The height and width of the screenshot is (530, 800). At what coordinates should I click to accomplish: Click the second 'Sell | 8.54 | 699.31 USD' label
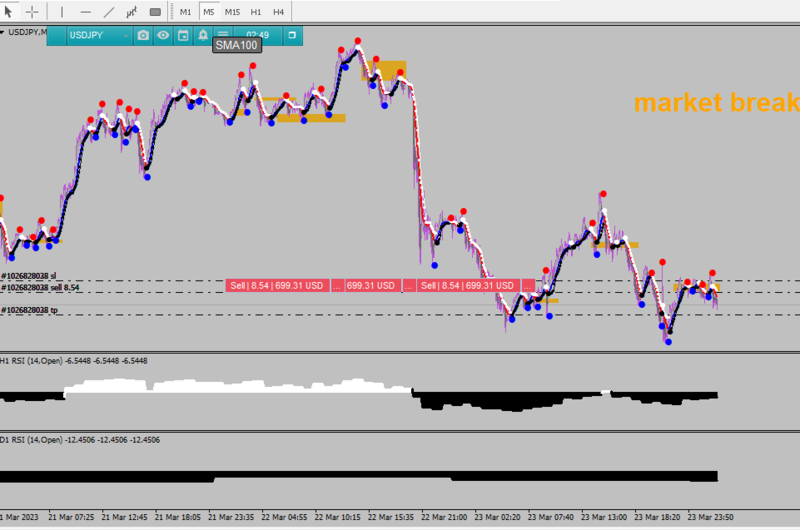click(468, 286)
